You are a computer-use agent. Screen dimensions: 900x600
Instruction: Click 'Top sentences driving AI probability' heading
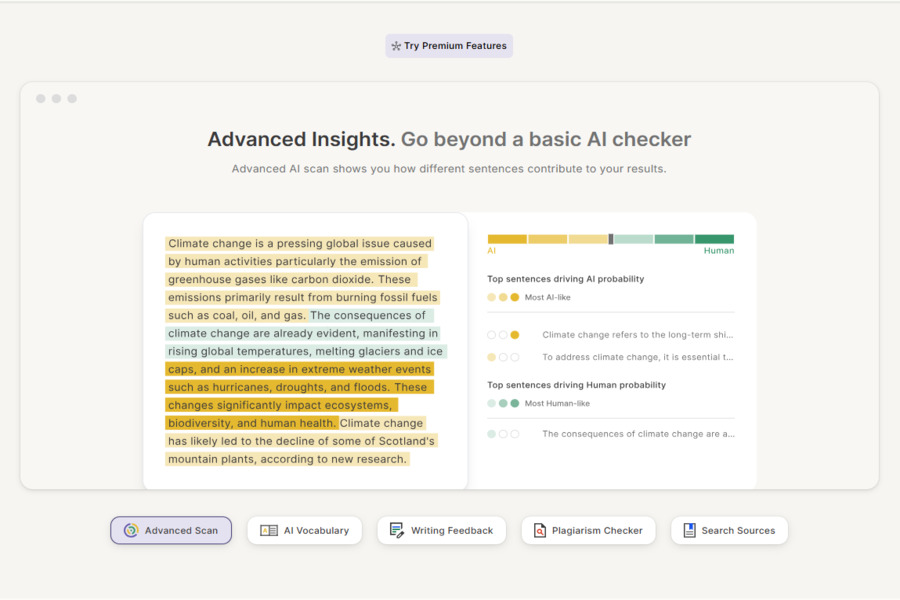click(x=565, y=279)
